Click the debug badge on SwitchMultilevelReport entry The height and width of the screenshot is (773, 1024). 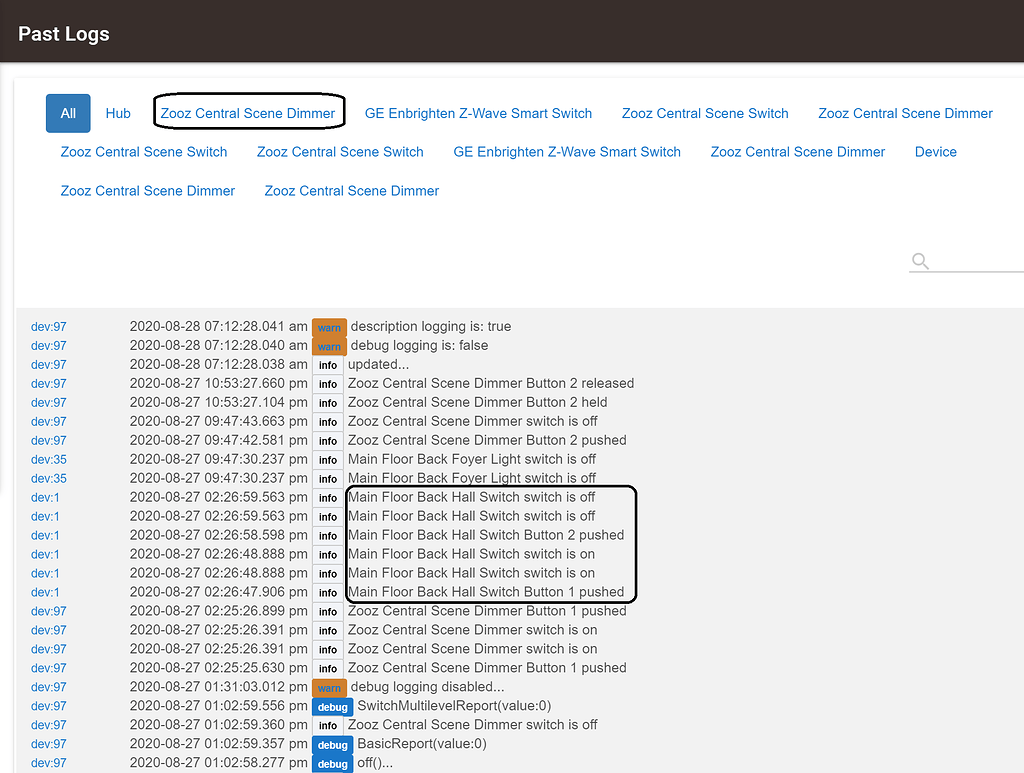coord(332,706)
